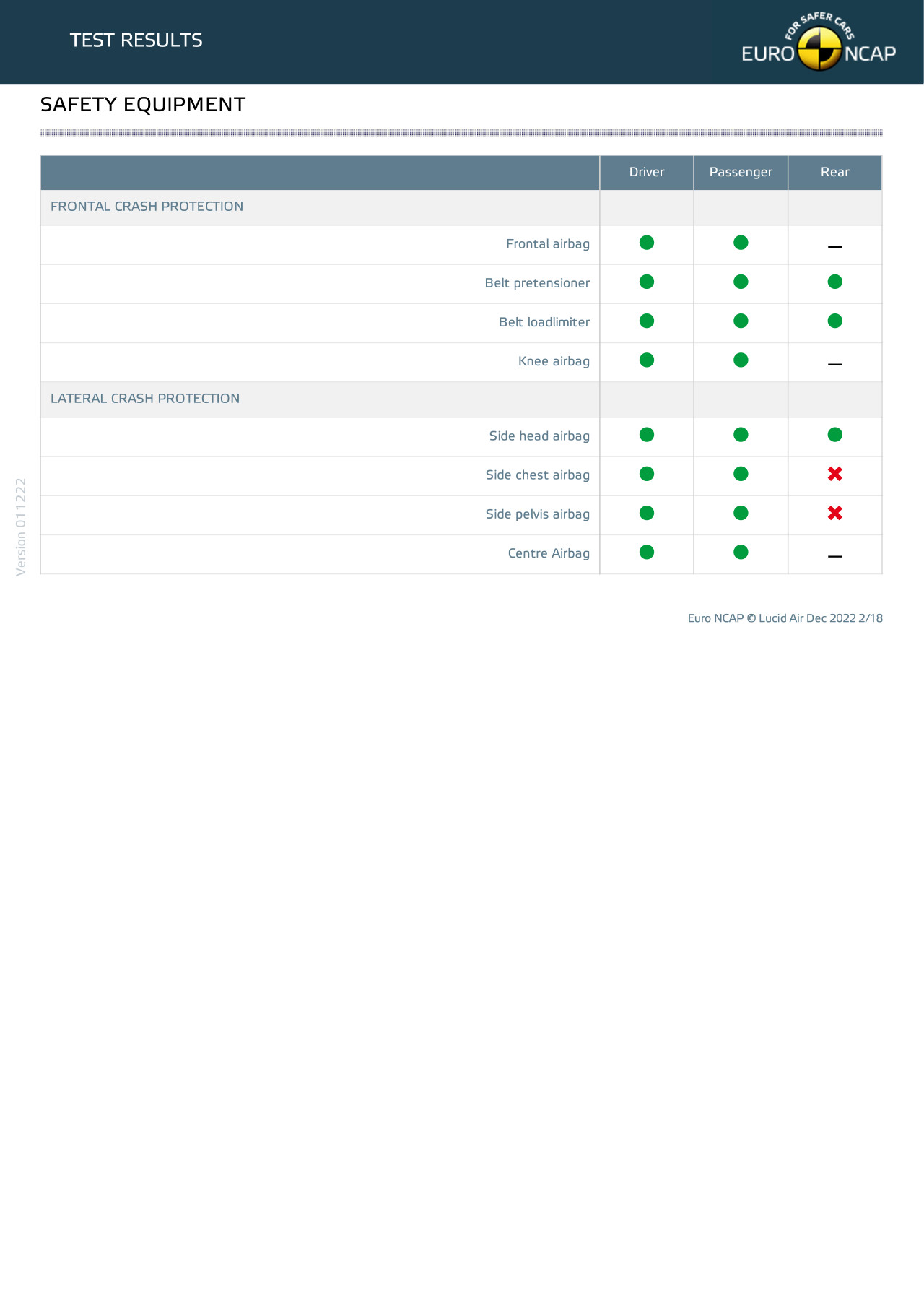Click the passenger belt loadlimiter green dot
The height and width of the screenshot is (1308, 924).
click(741, 321)
